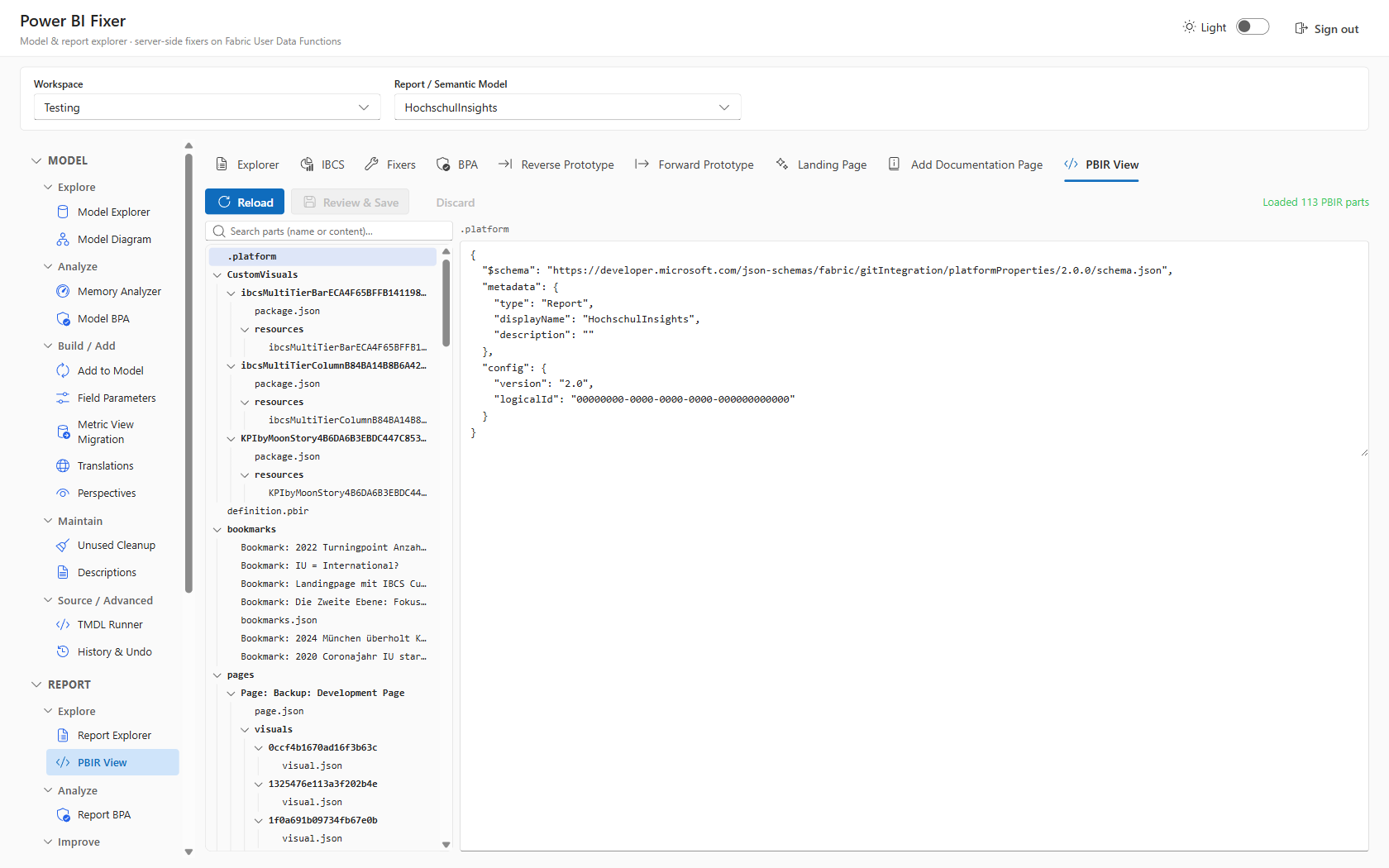Open the Workspace dropdown showing Testing
The width and height of the screenshot is (1389, 868).
coord(207,107)
